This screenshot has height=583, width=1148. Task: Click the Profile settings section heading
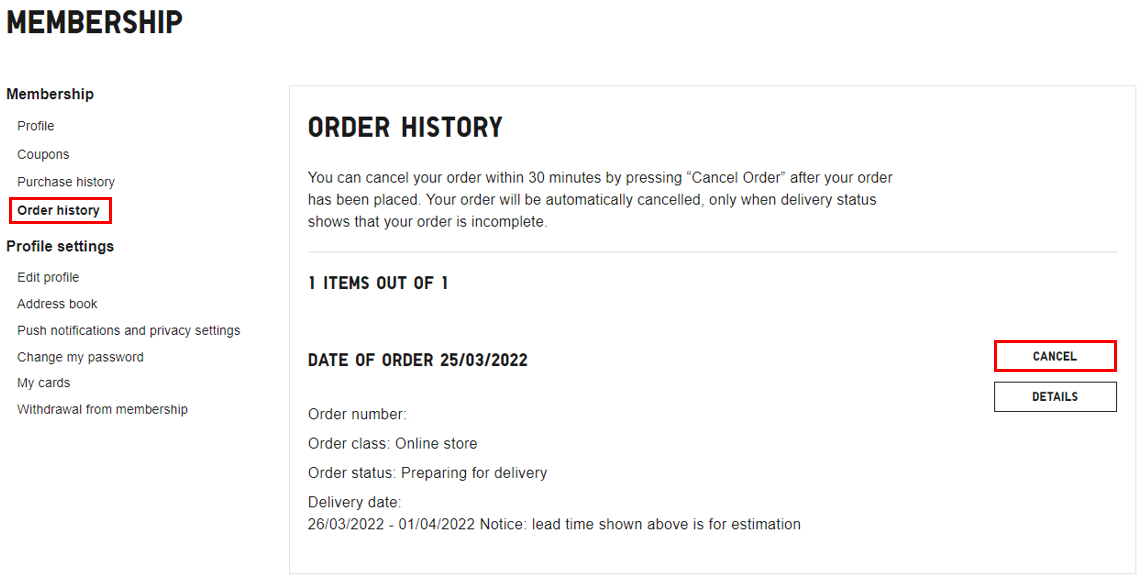coord(60,246)
